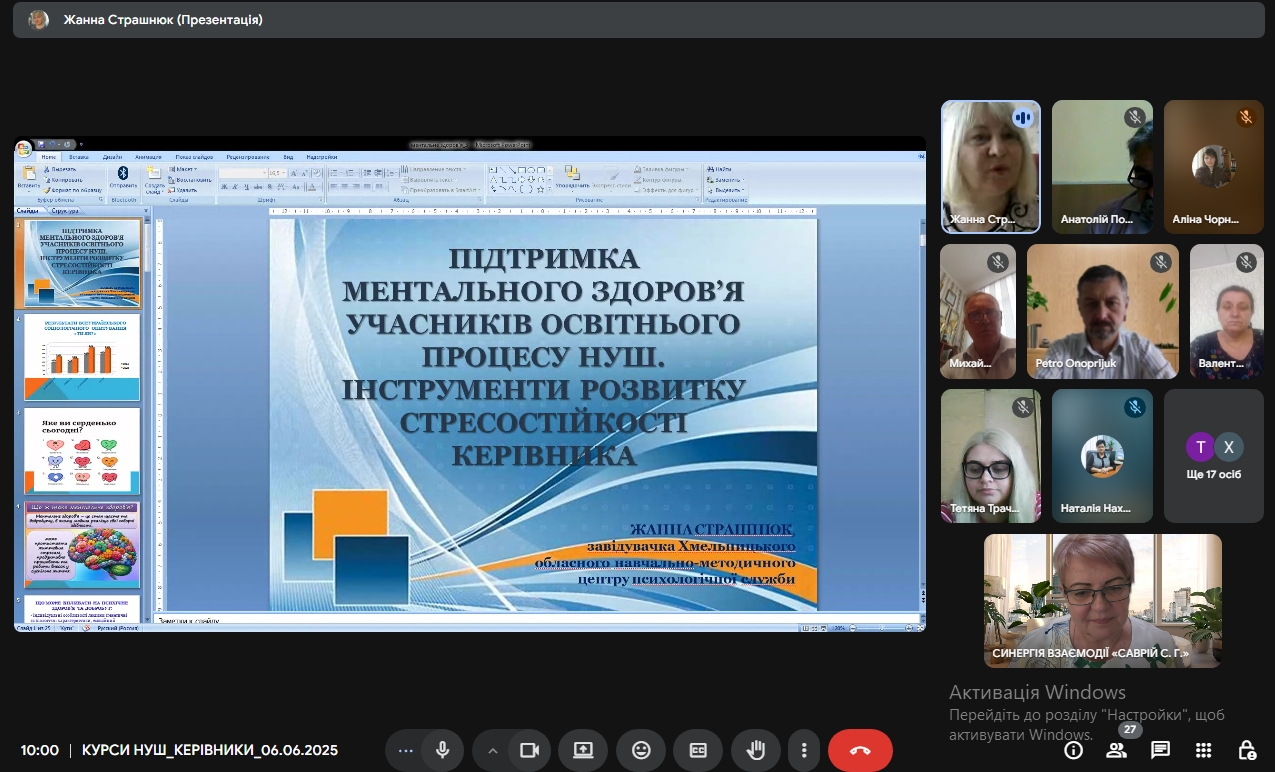Screen dimensions: 1275x772
Task: Open the in-call chat panel
Action: pyautogui.click(x=1160, y=750)
